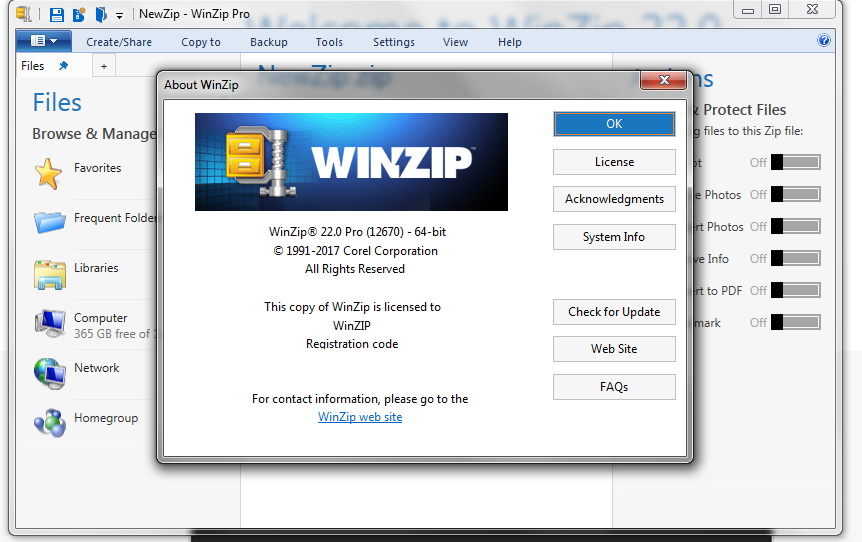Open the Create/Share ribbon tab
The width and height of the screenshot is (862, 542).
tap(119, 42)
